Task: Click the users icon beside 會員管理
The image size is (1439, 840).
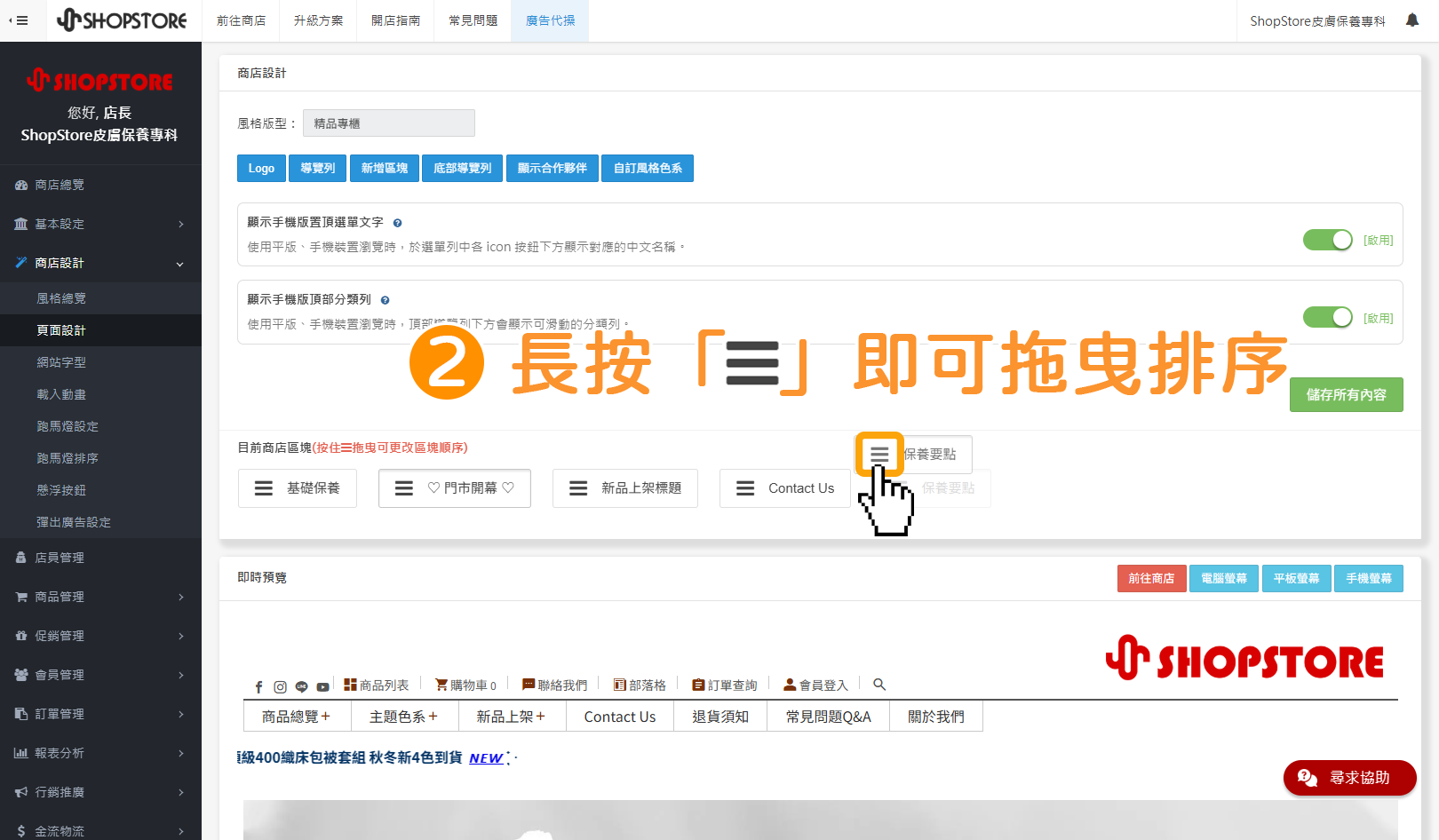Action: click(21, 675)
